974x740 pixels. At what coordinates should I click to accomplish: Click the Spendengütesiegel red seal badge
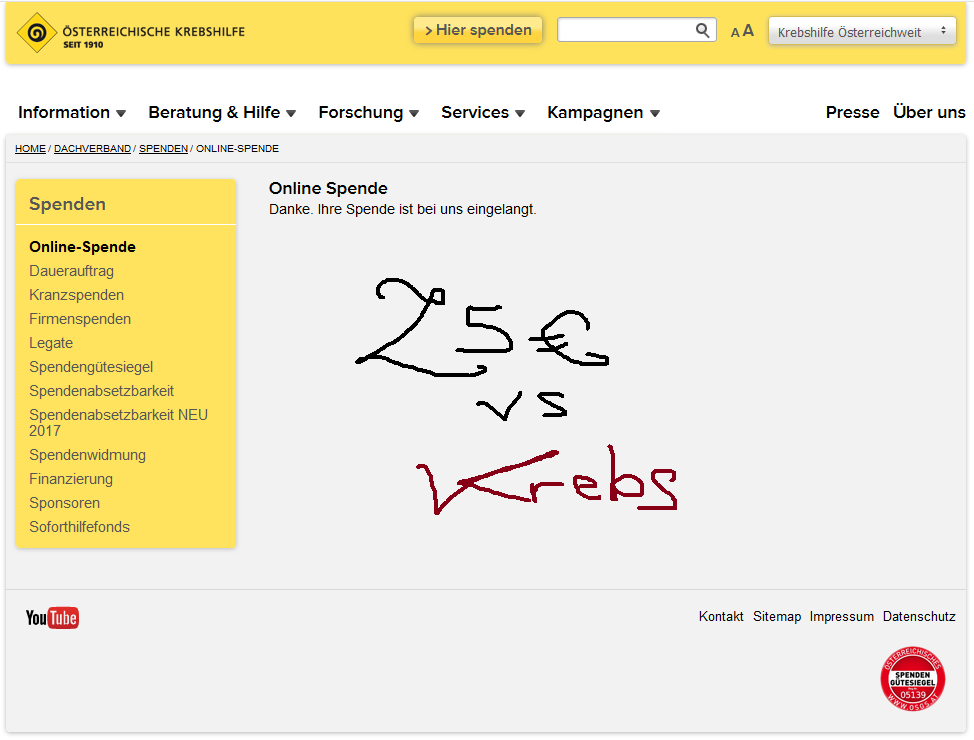(913, 678)
